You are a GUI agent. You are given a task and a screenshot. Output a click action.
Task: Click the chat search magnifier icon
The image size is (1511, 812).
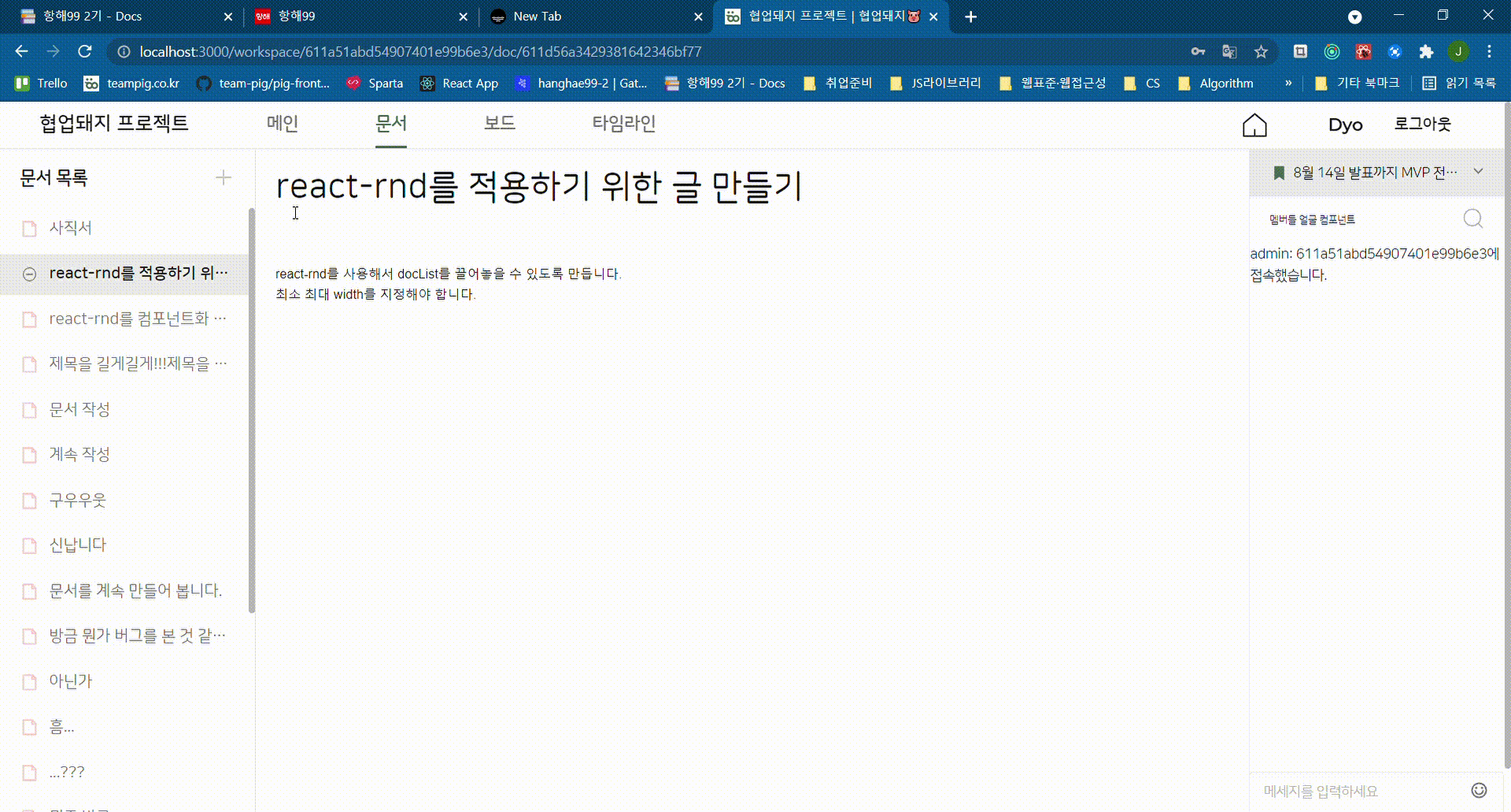(1473, 219)
